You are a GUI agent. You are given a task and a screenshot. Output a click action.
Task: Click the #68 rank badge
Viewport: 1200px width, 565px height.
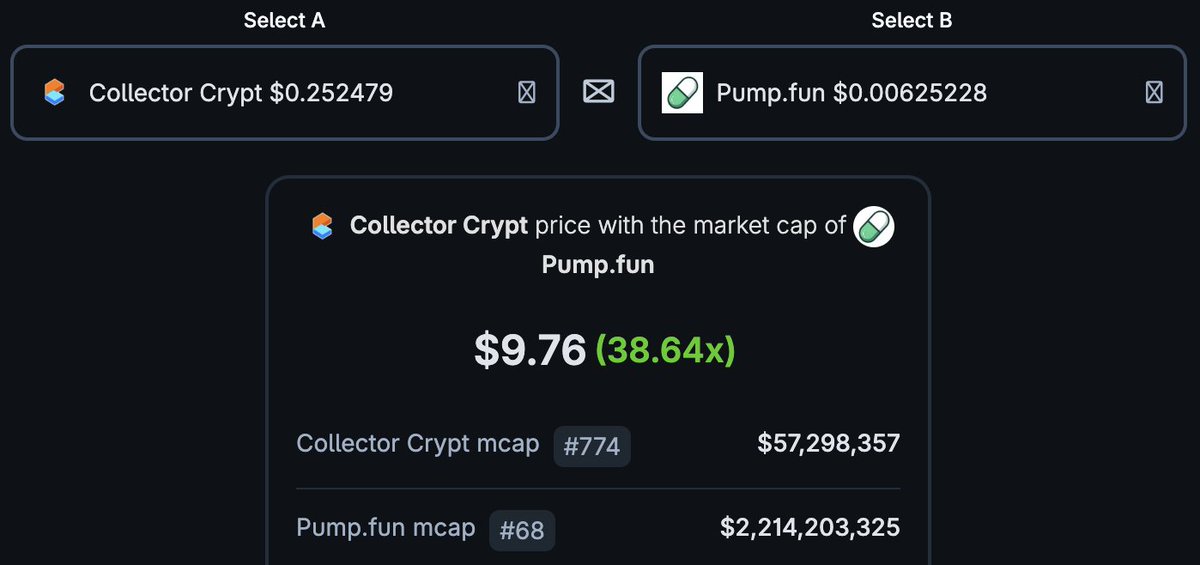(x=522, y=530)
